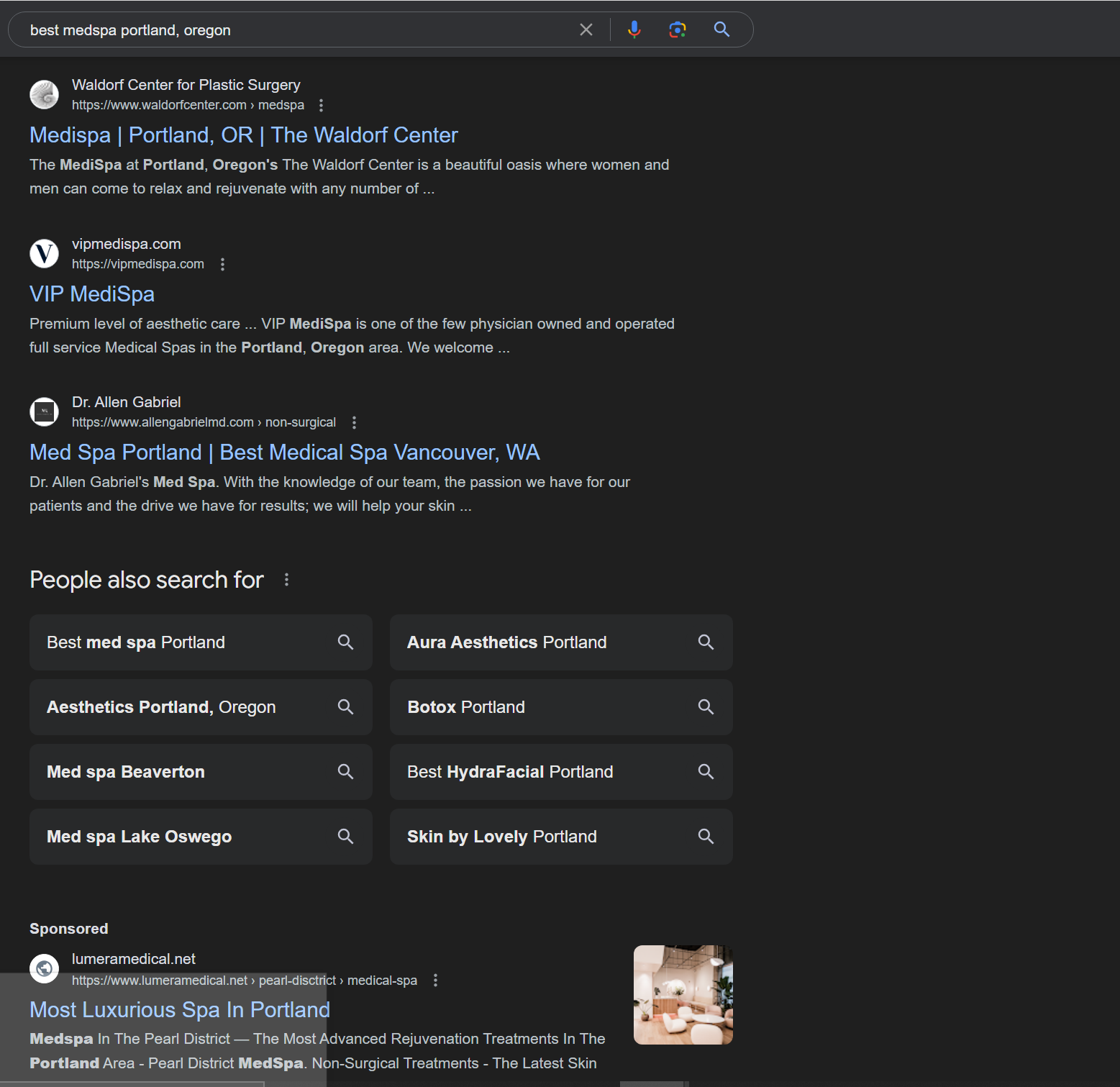Search Med spa Lake Oswego suggestion
Image resolution: width=1120 pixels, height=1087 pixels.
tap(201, 837)
